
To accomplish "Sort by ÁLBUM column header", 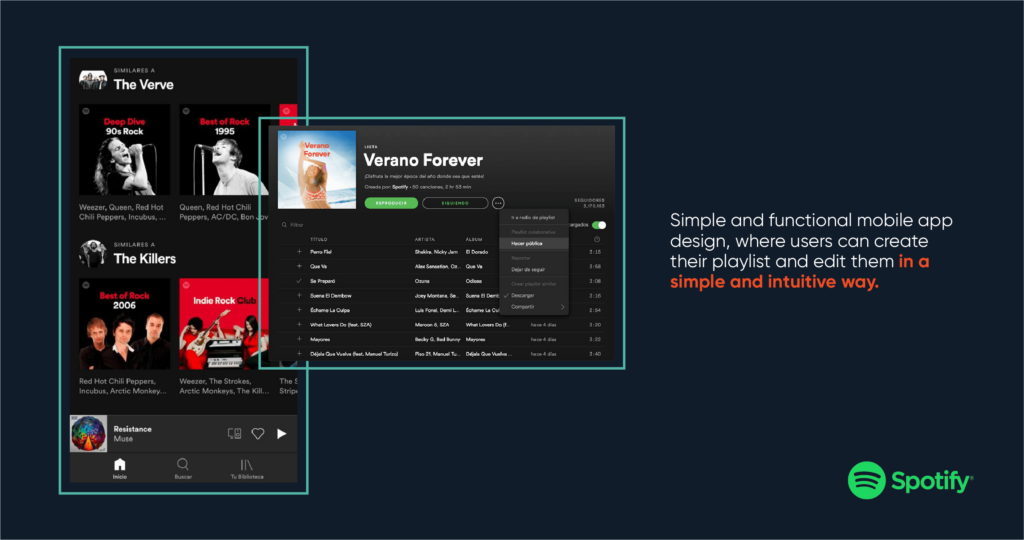I will [x=474, y=239].
